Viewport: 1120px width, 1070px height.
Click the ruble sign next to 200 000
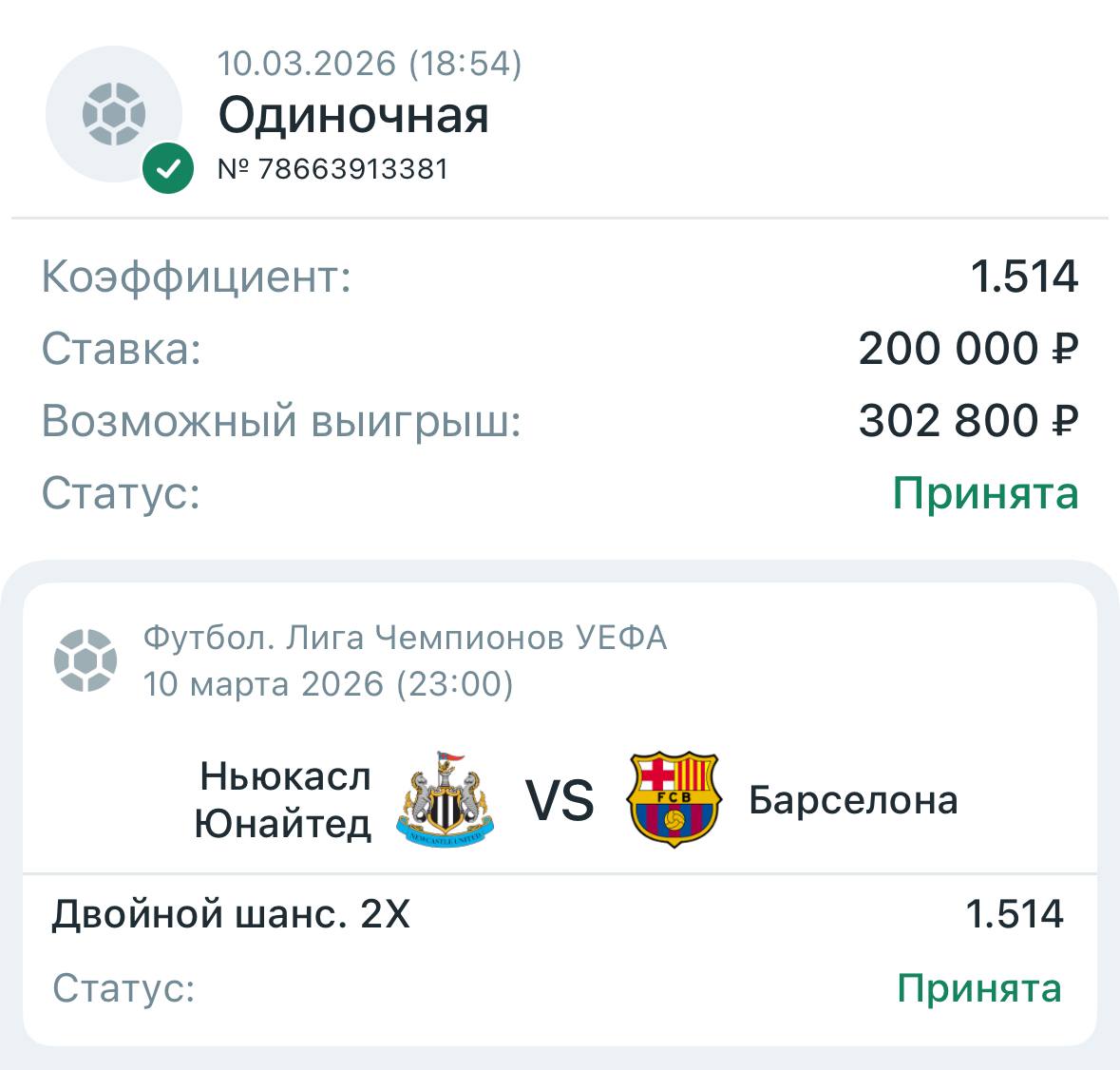coord(1065,349)
